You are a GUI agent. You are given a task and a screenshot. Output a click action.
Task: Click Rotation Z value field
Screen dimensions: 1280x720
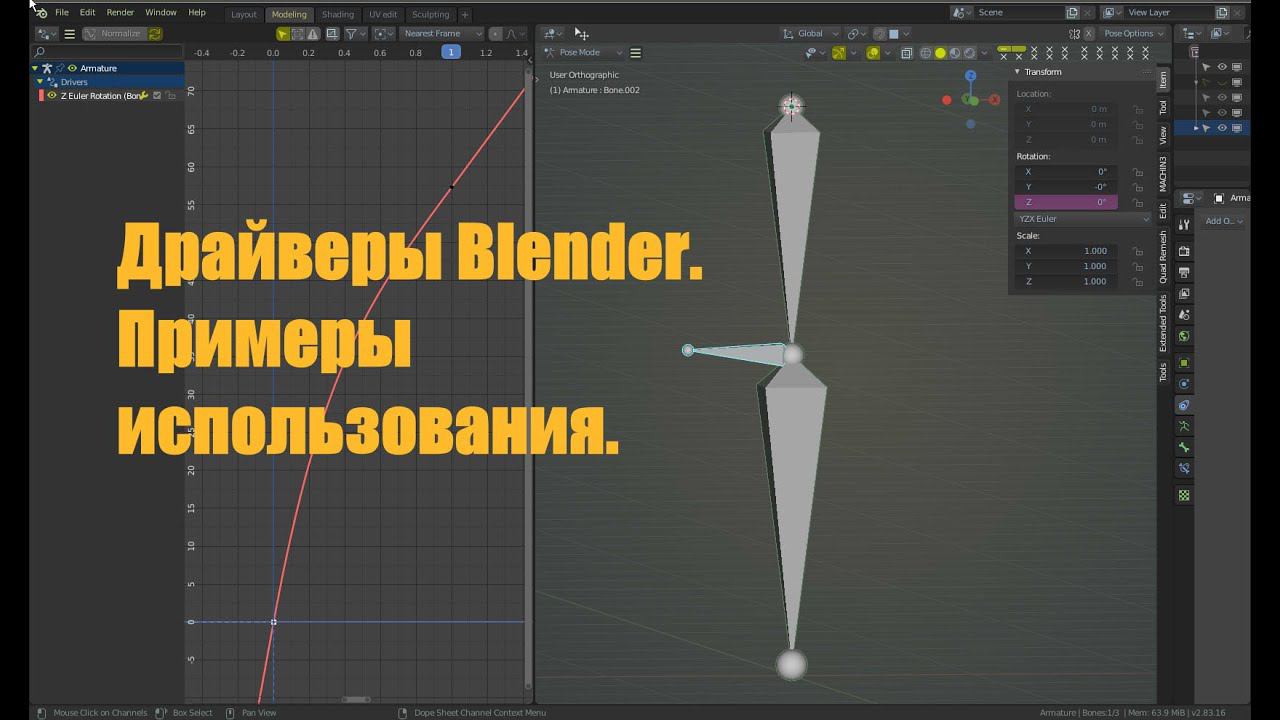(x=1066, y=202)
